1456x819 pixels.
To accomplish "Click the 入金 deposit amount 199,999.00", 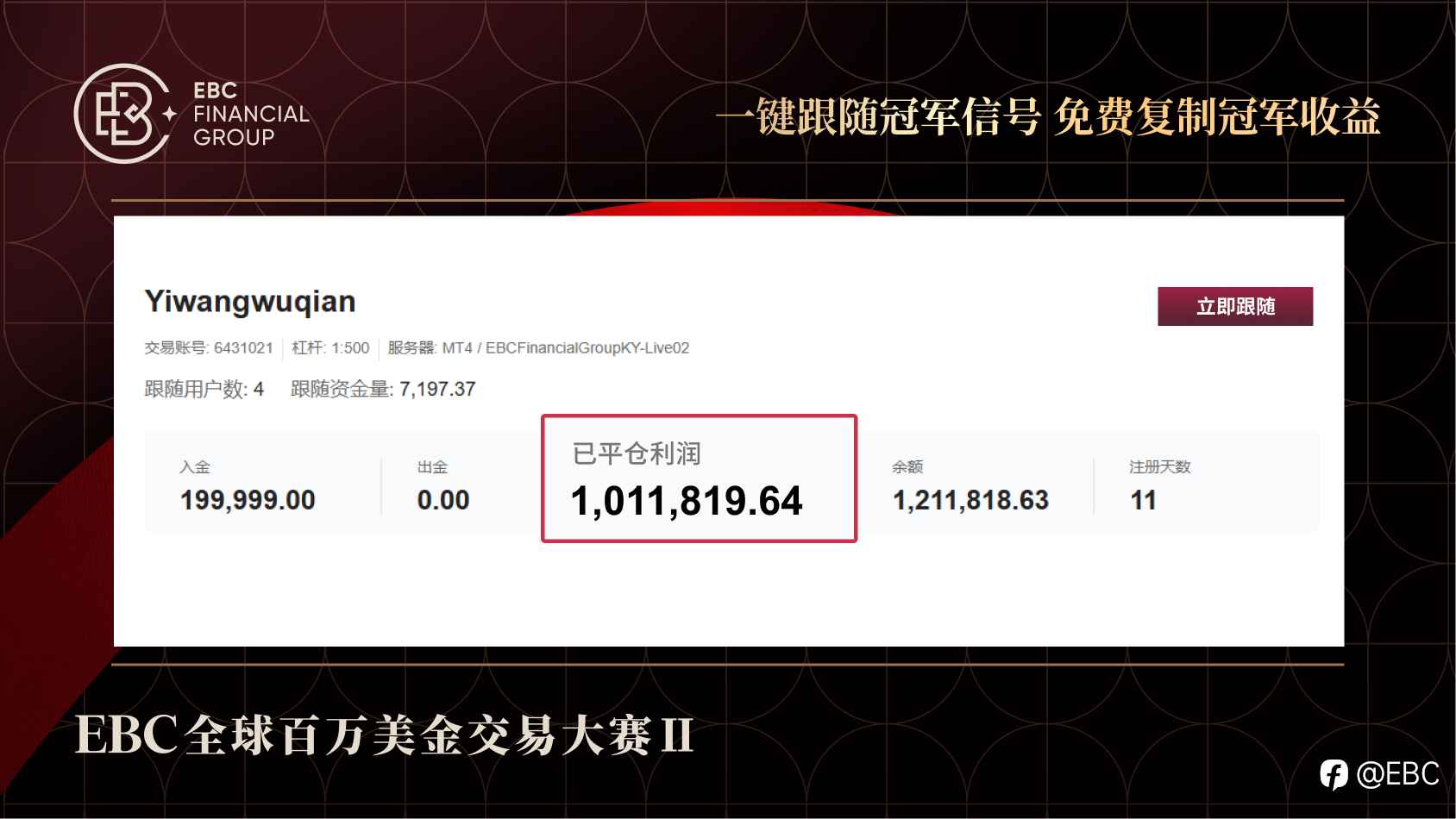I will [x=248, y=500].
